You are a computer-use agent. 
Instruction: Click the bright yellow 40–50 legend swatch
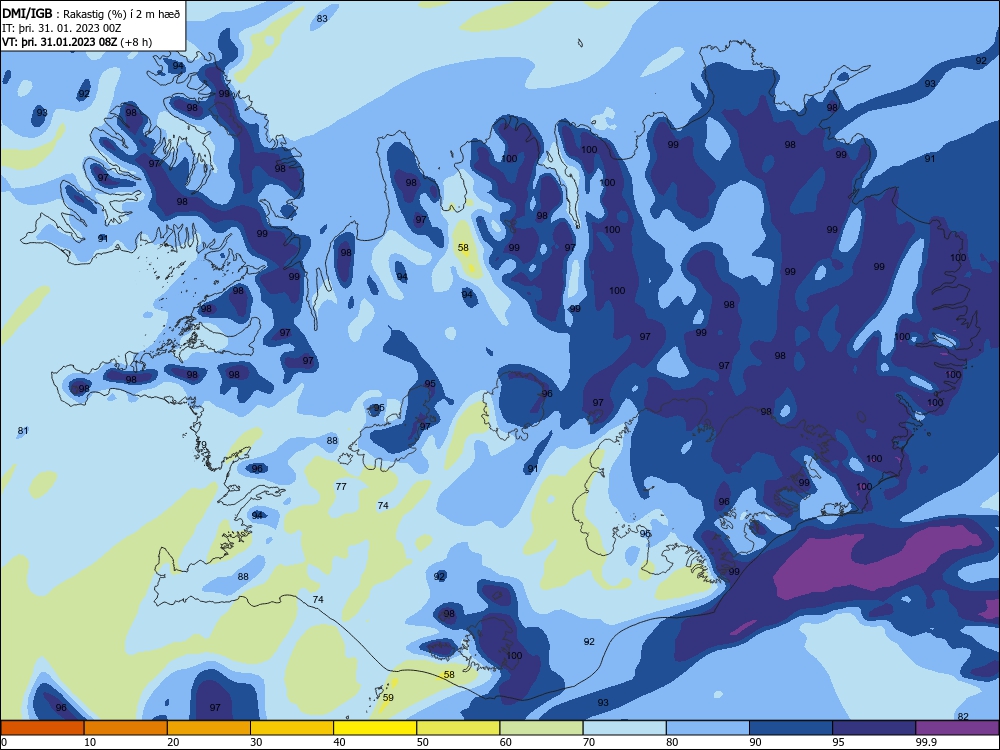pos(375,728)
